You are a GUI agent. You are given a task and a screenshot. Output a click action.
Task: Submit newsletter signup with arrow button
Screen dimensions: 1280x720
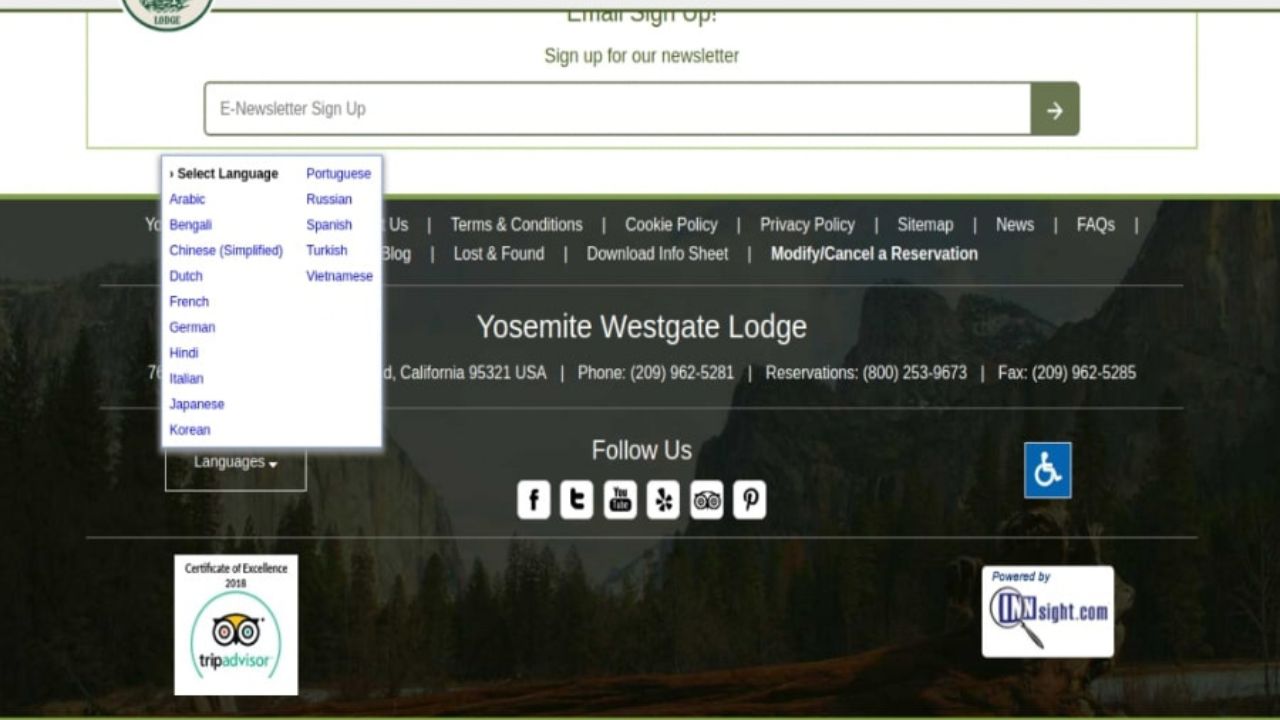(1055, 109)
